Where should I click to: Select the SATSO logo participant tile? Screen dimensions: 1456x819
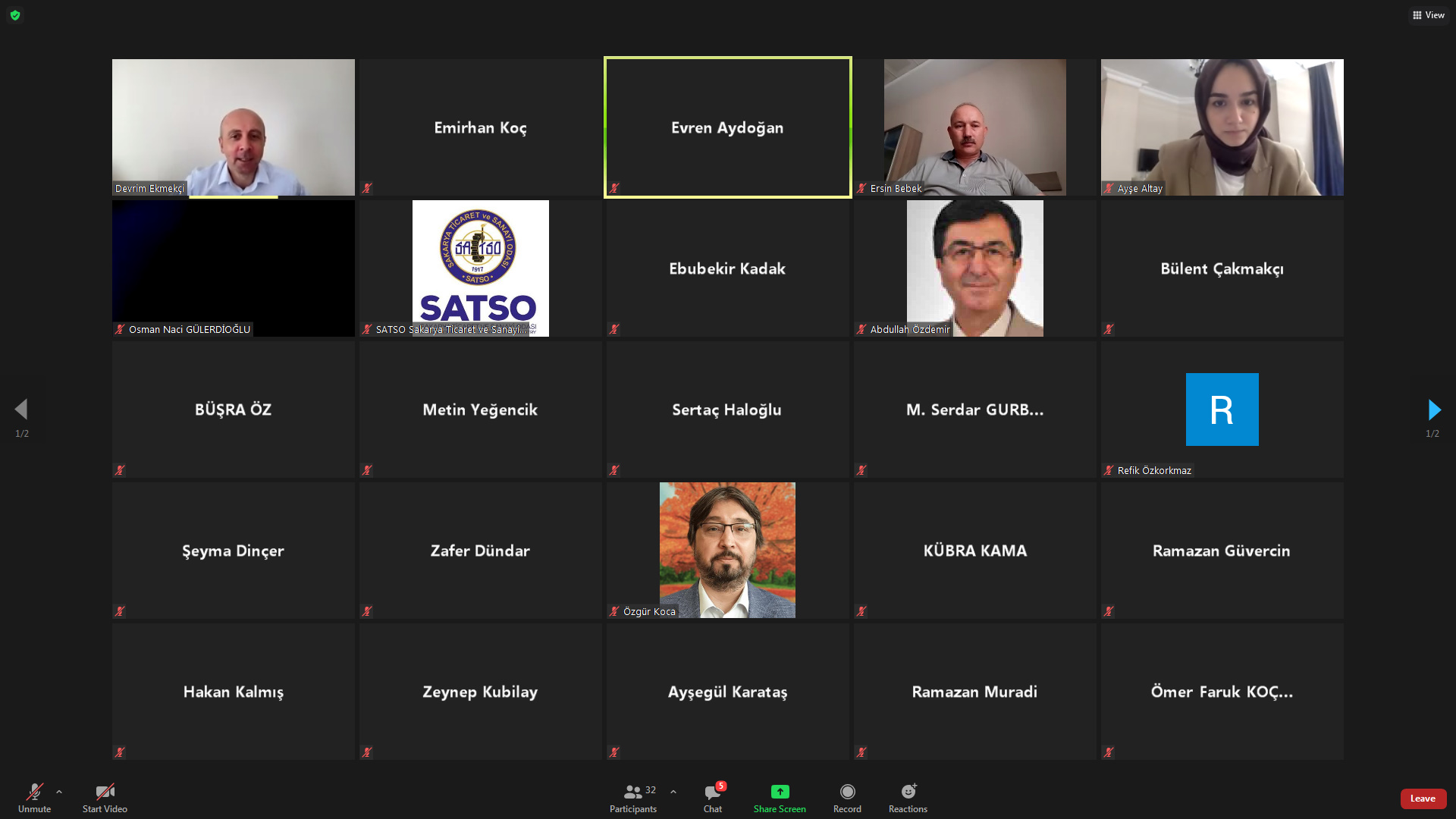[480, 268]
